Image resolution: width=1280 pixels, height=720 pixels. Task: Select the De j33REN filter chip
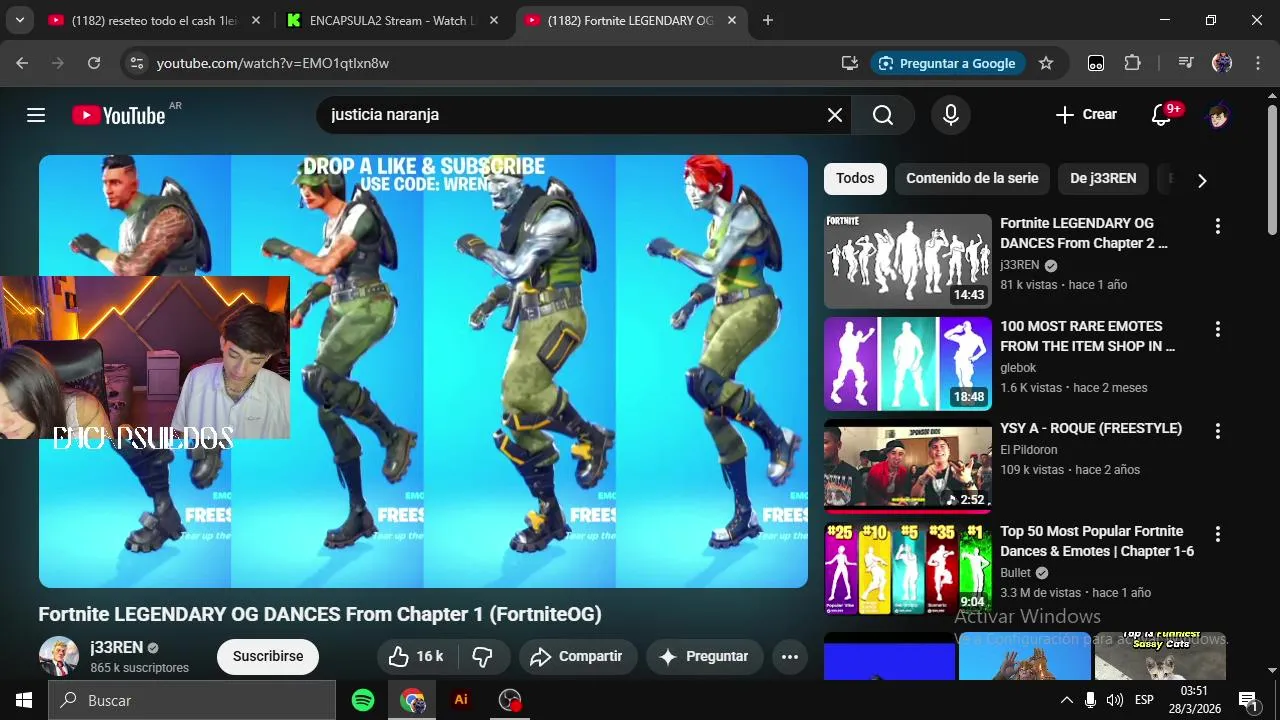pyautogui.click(x=1103, y=179)
